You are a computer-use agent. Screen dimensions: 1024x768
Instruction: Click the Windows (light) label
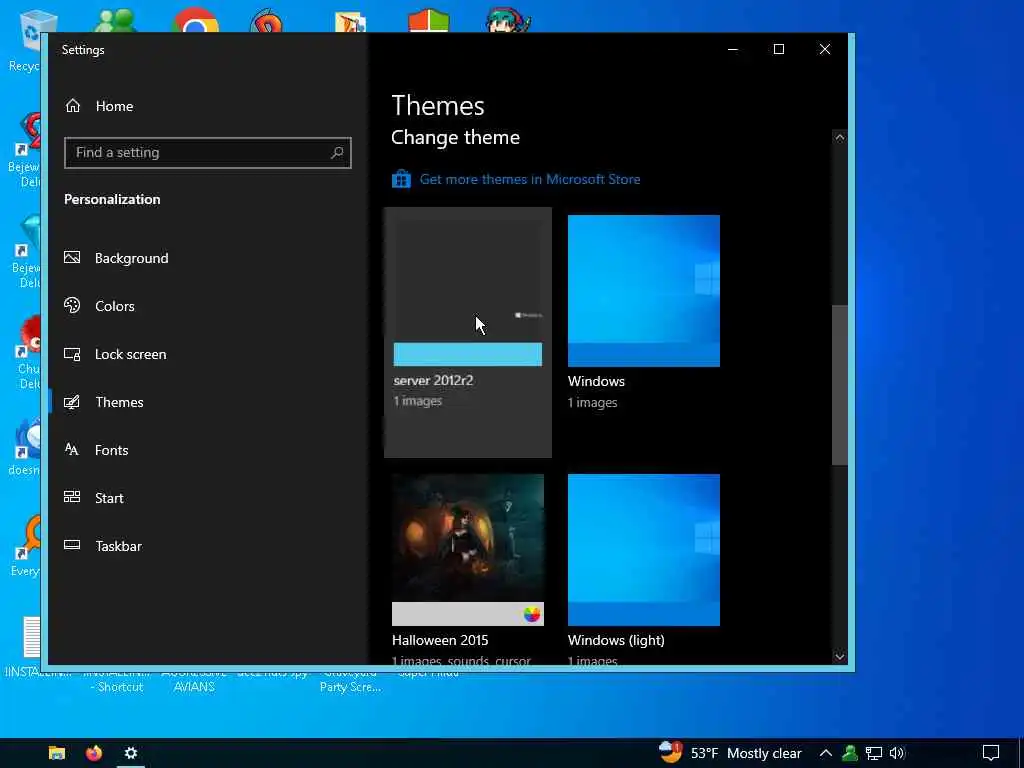point(616,640)
